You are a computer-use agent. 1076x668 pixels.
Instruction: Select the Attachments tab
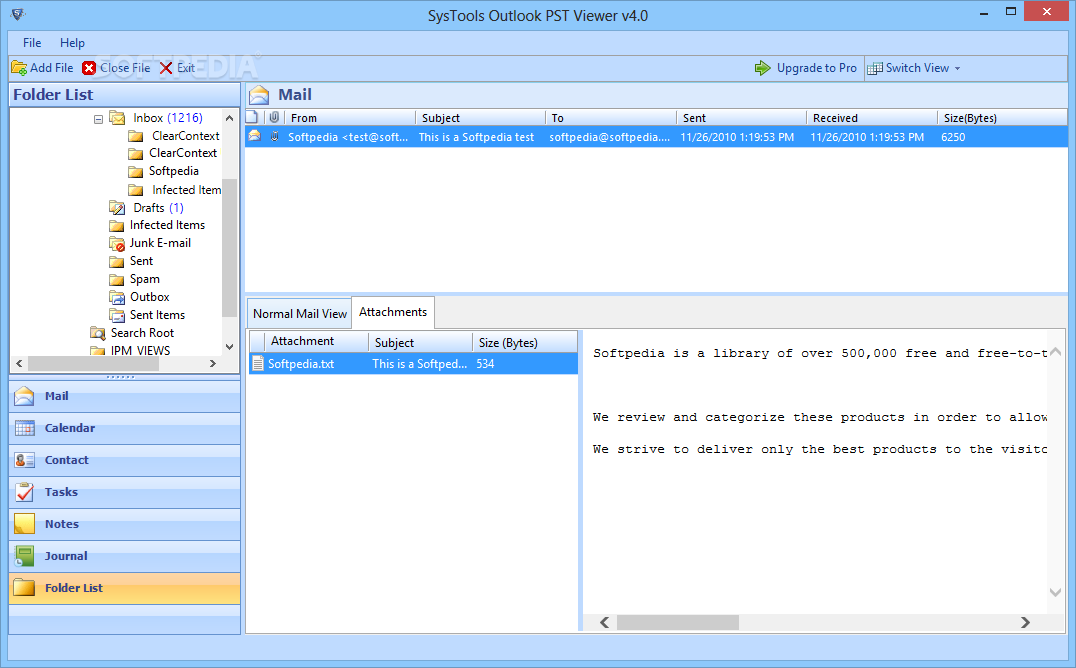[x=393, y=312]
